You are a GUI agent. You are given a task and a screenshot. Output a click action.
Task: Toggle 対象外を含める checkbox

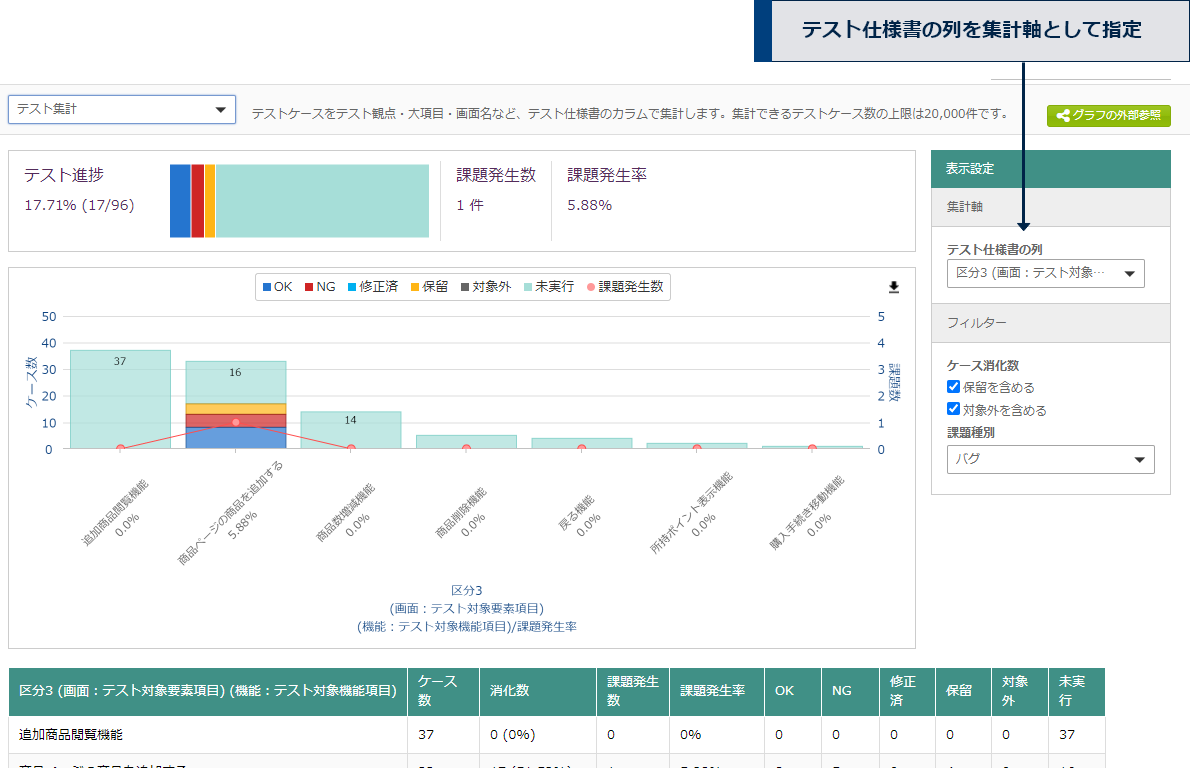953,409
